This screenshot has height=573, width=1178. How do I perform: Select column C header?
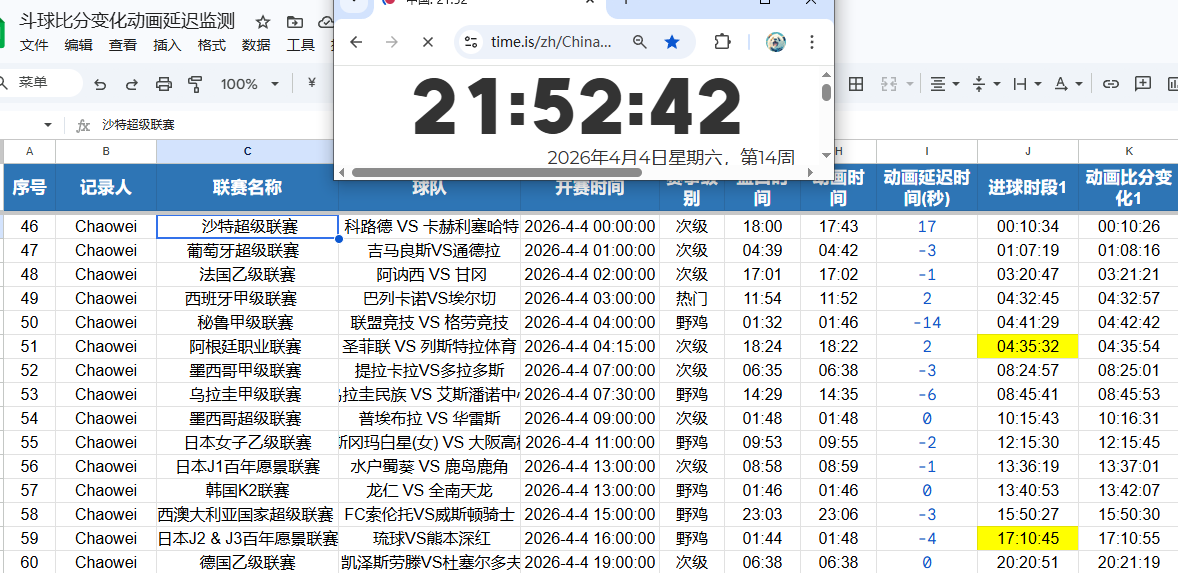247,151
